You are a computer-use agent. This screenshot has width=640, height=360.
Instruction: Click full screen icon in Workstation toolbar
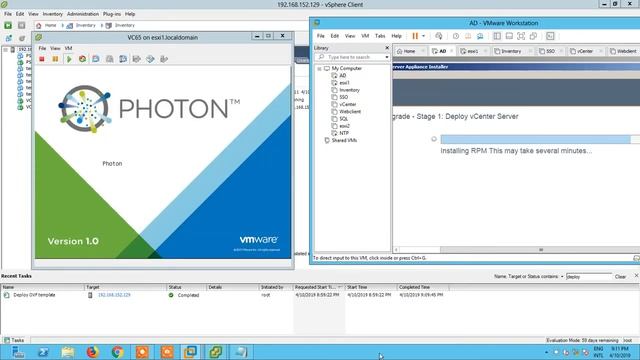[521, 36]
